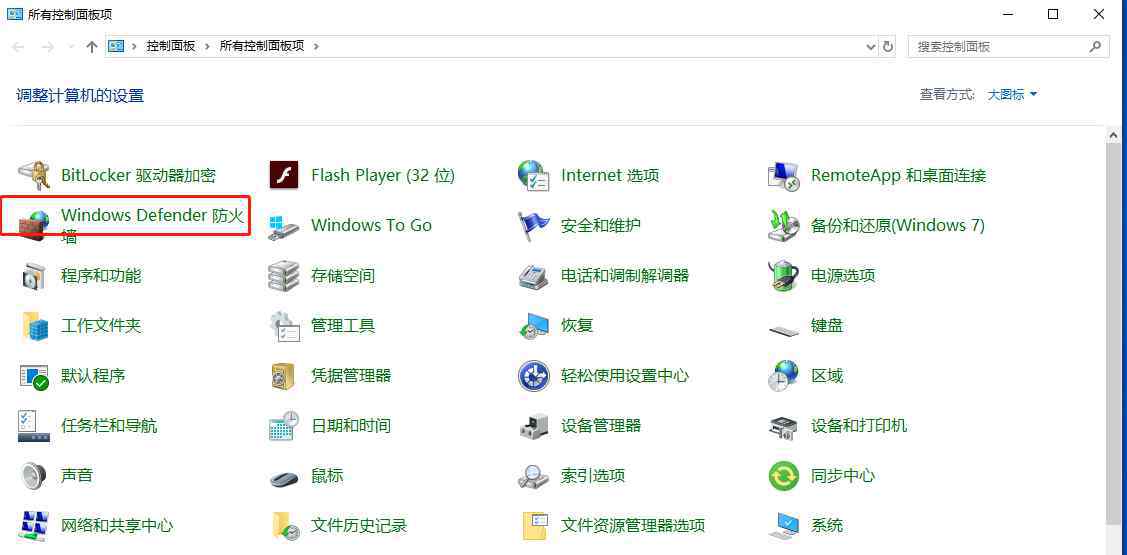Open the 键盘 keyboard icon

point(783,329)
